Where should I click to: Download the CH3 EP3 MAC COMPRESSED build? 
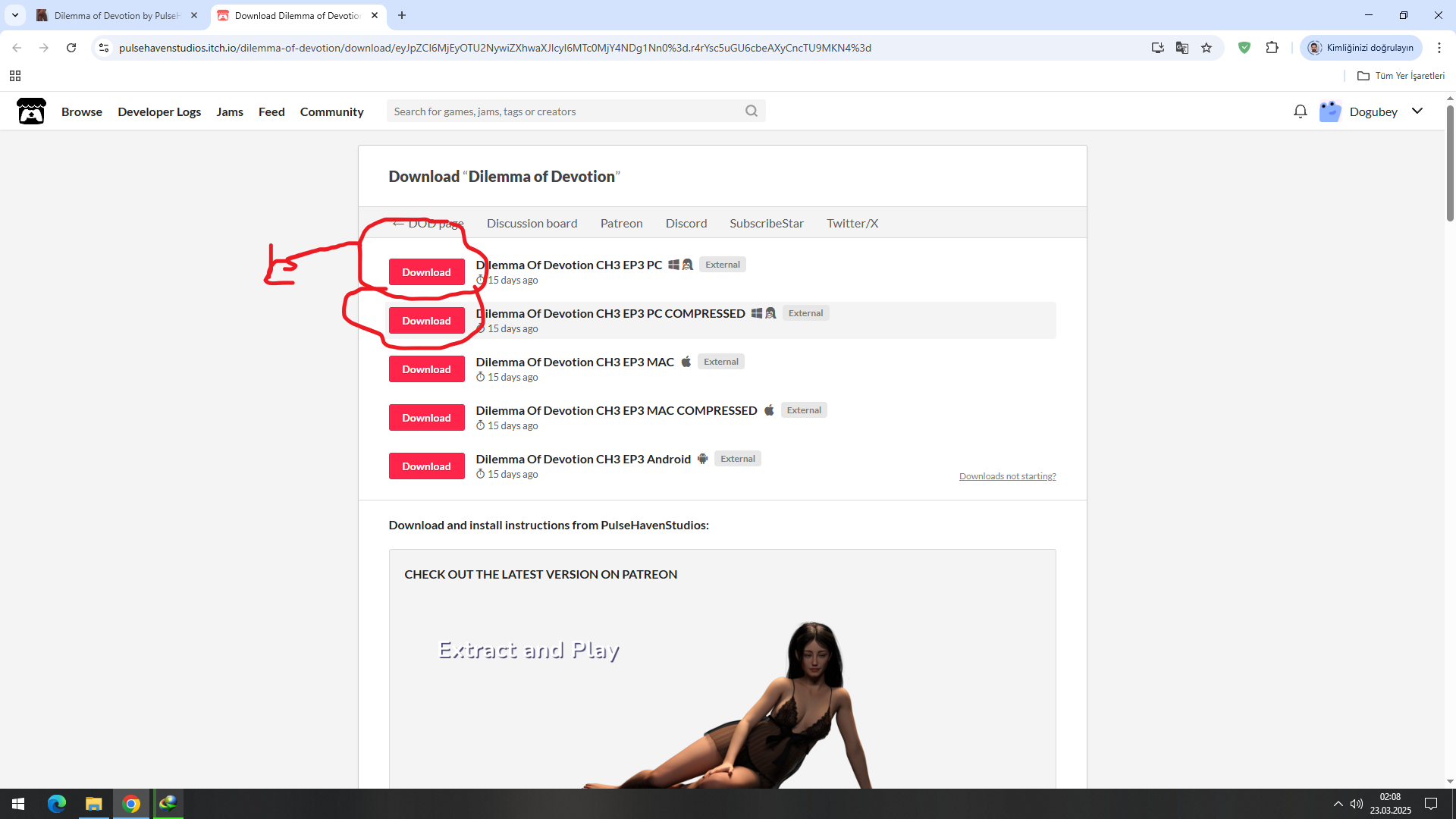(x=426, y=418)
